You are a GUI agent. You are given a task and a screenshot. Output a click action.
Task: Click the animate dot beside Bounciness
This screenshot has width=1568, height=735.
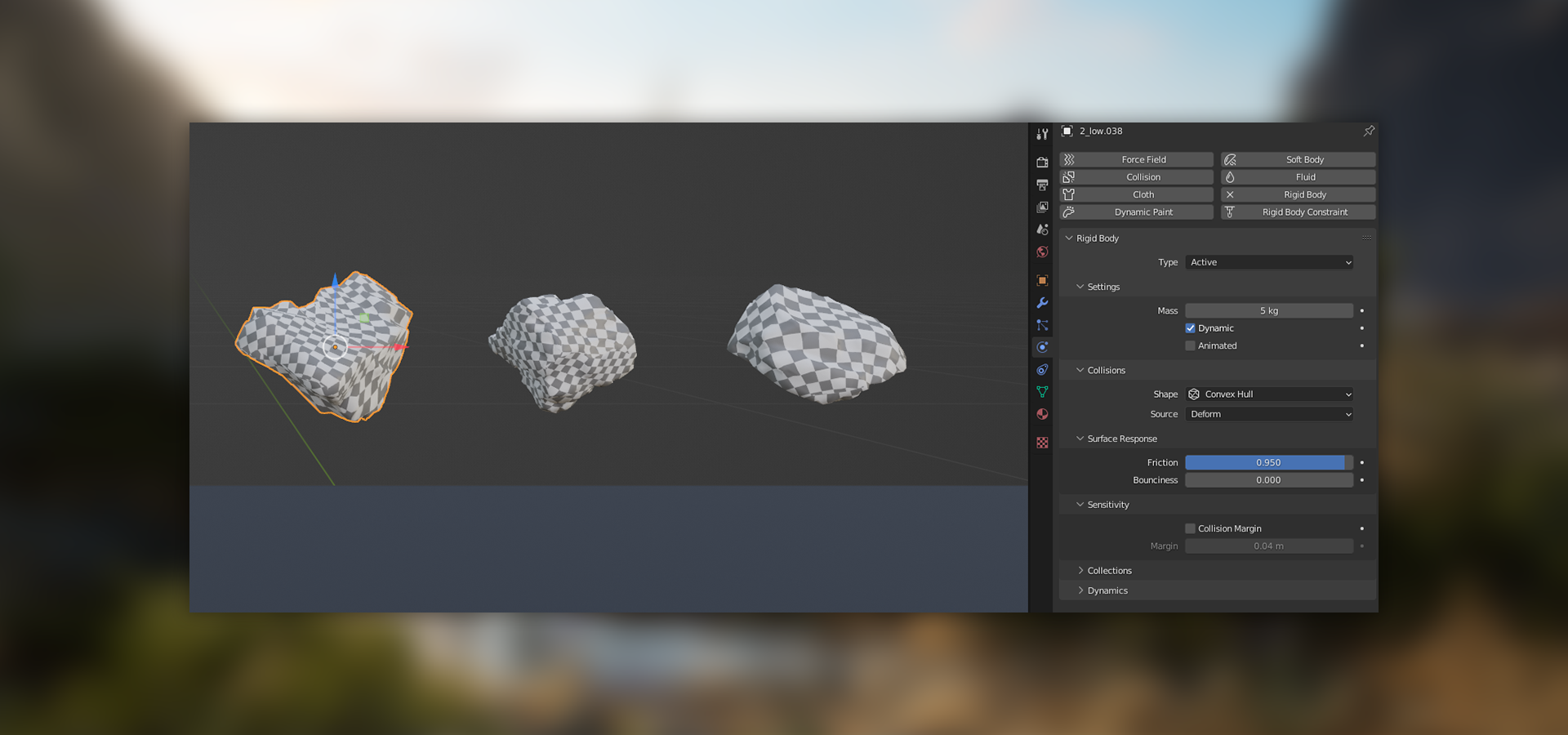tap(1362, 480)
